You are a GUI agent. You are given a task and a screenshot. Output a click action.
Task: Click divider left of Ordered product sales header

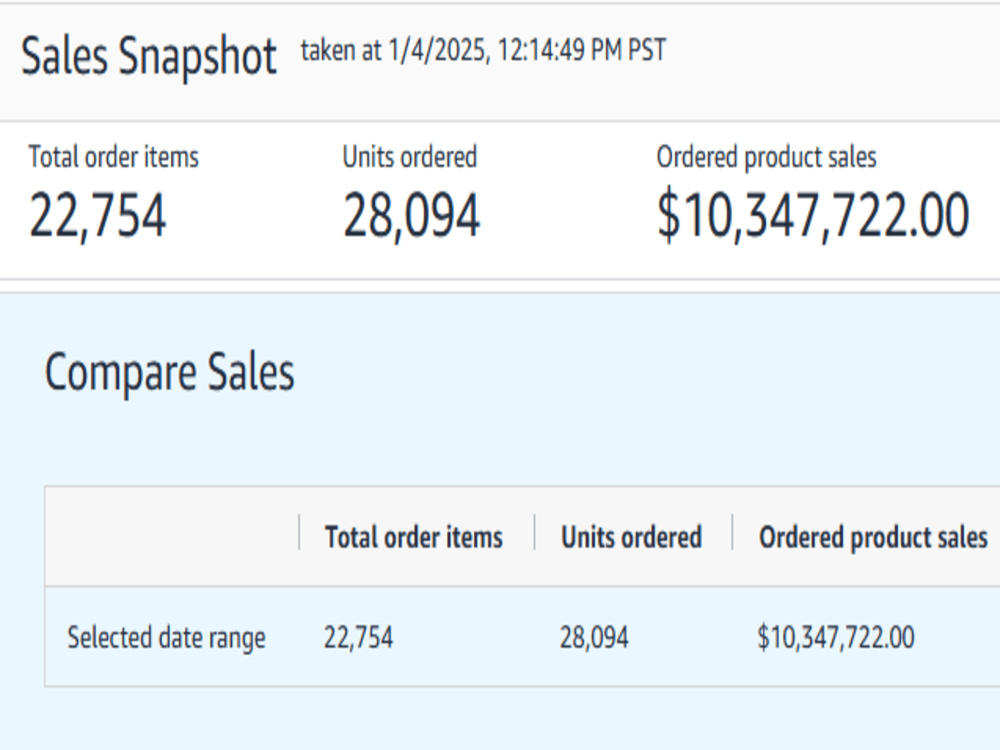coord(732,532)
